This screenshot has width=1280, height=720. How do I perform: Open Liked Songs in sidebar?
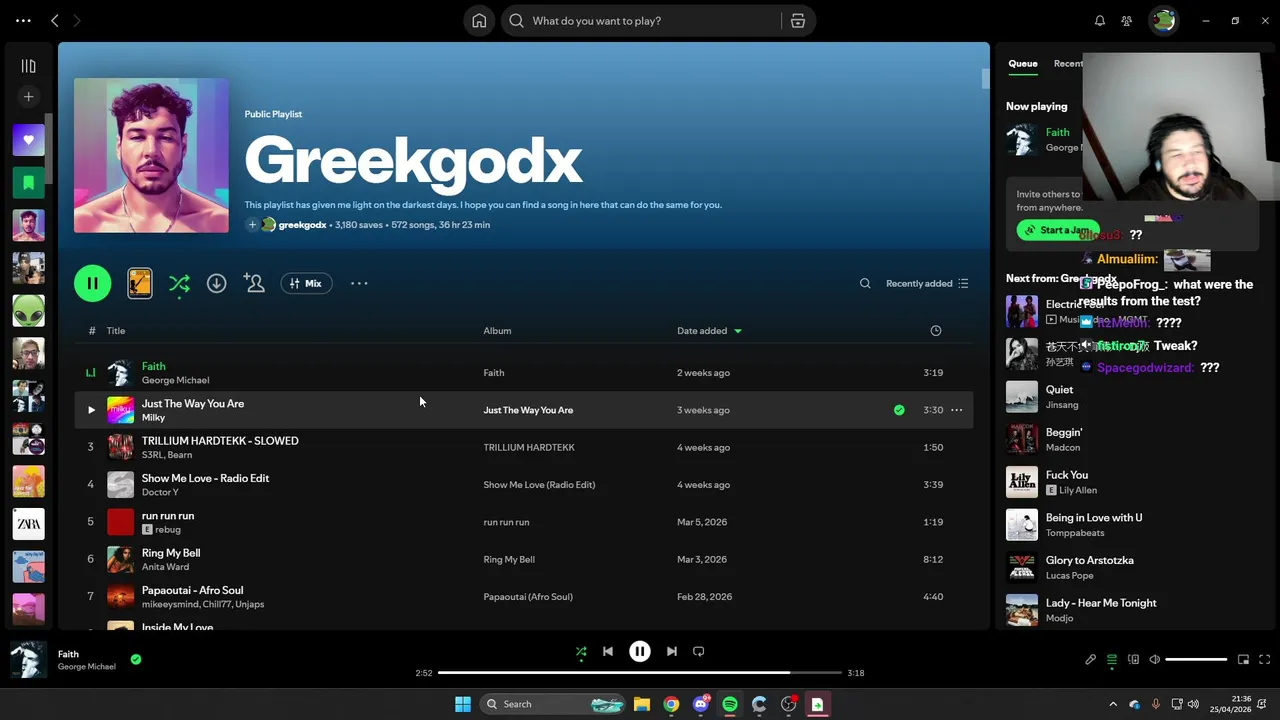(28, 140)
